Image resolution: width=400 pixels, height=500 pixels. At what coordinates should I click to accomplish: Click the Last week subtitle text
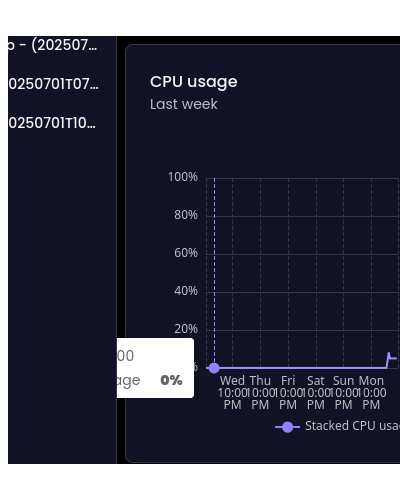point(184,104)
